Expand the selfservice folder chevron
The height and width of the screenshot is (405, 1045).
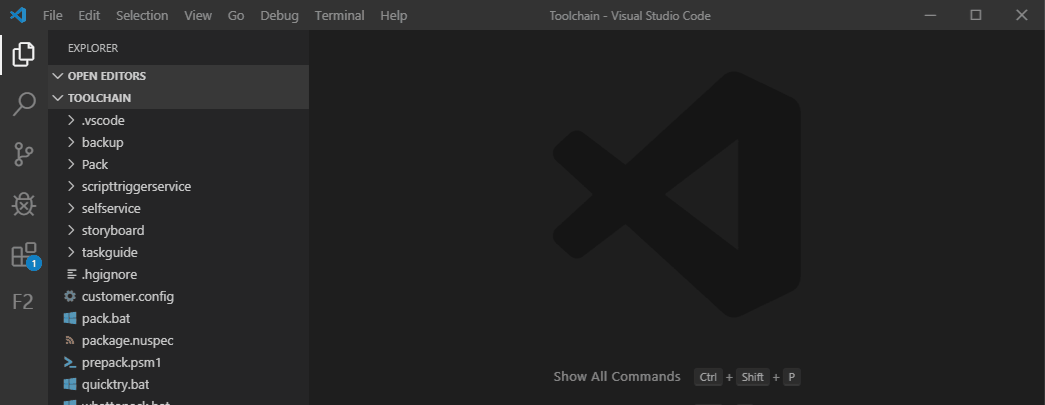[x=71, y=208]
